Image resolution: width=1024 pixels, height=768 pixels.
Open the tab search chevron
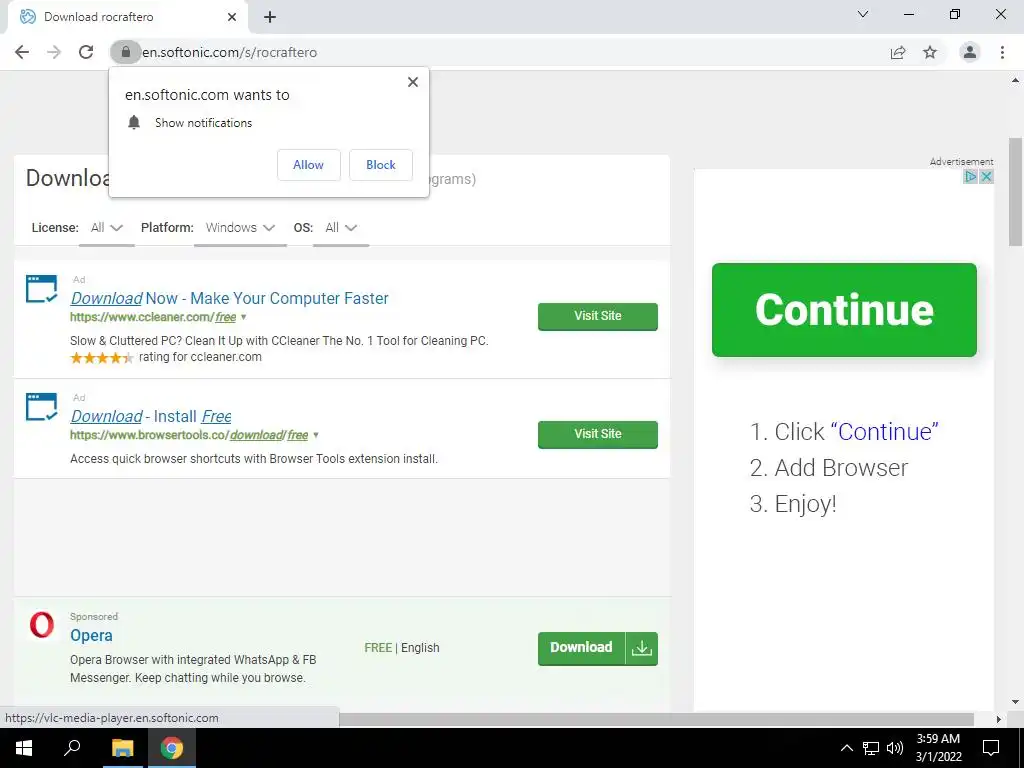[863, 14]
